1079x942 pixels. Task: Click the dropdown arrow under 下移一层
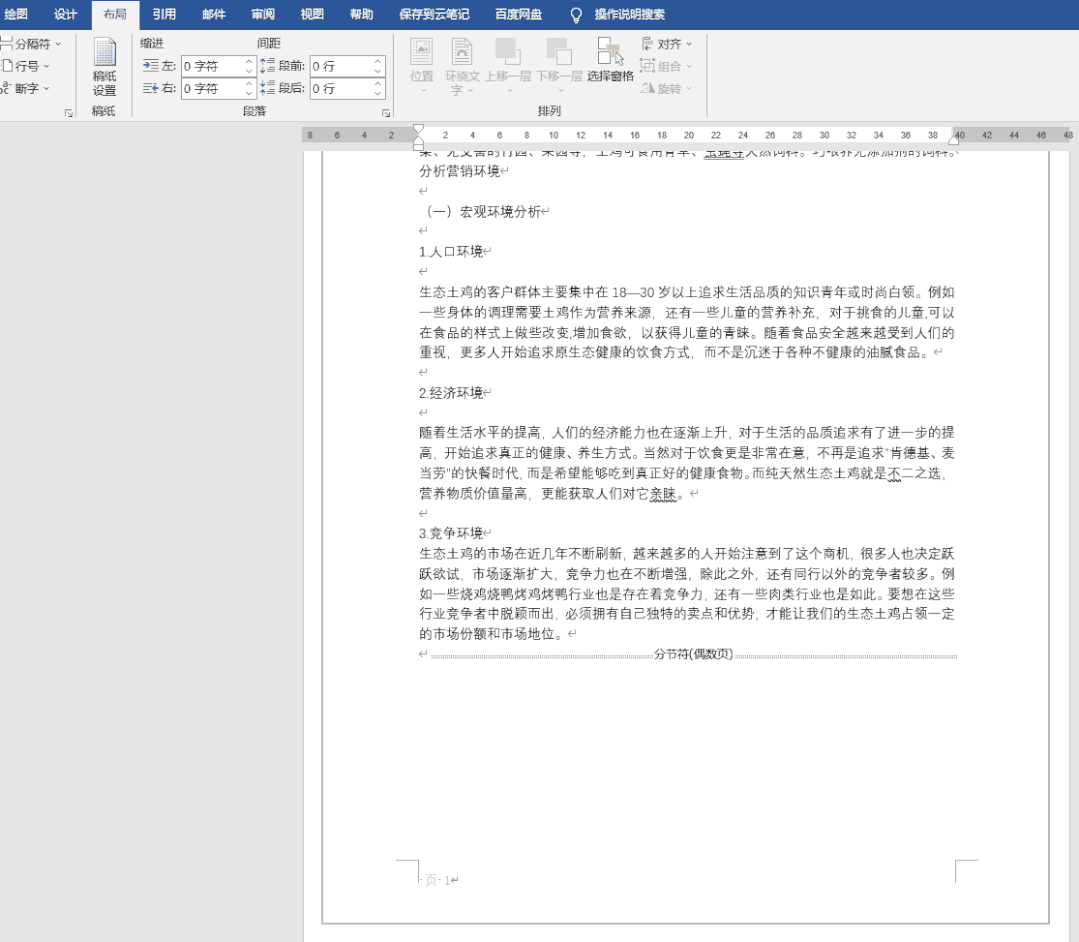pos(560,91)
